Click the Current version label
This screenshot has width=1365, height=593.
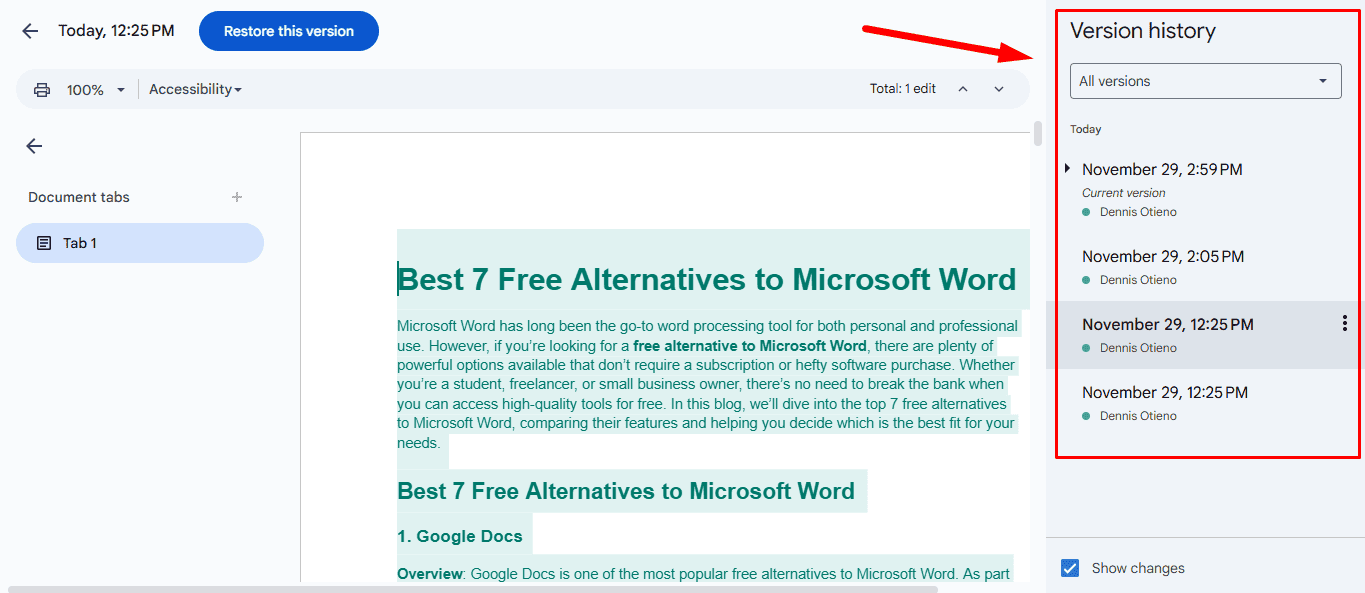(x=1124, y=193)
